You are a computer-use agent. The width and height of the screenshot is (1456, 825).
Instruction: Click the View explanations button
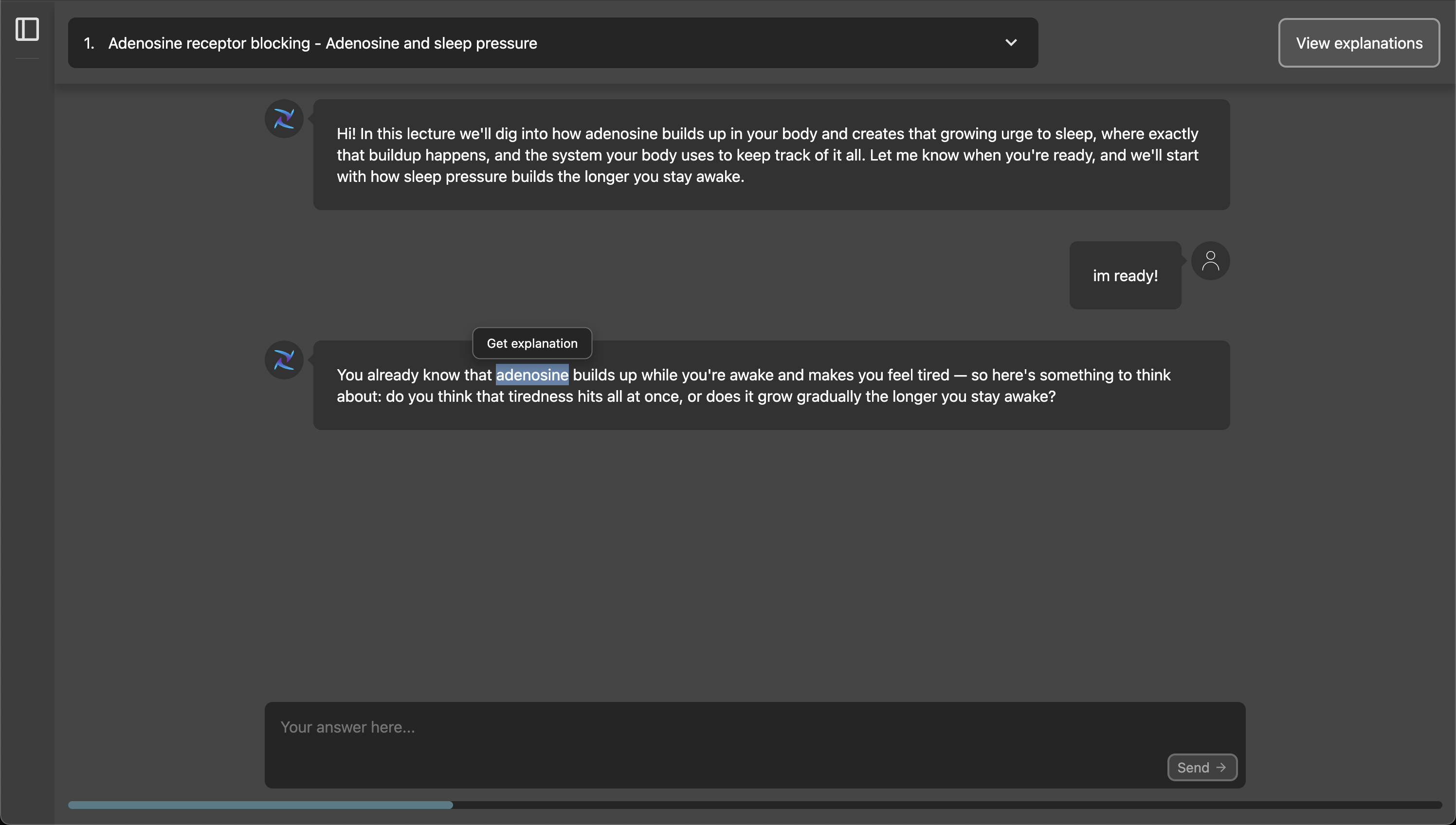[x=1359, y=43]
